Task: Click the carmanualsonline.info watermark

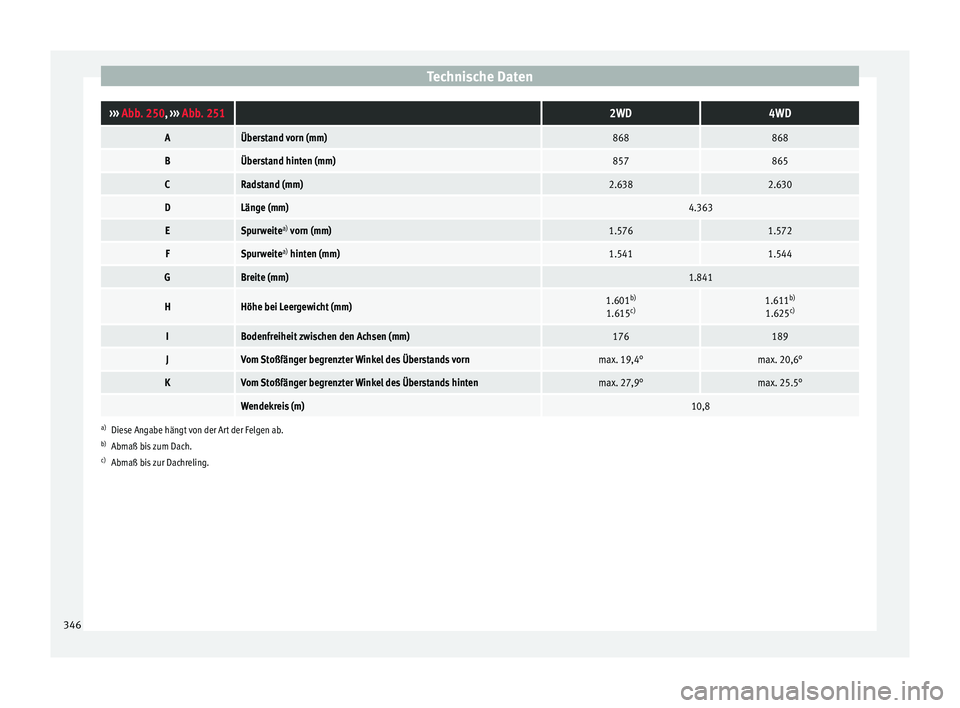Action: click(812, 691)
